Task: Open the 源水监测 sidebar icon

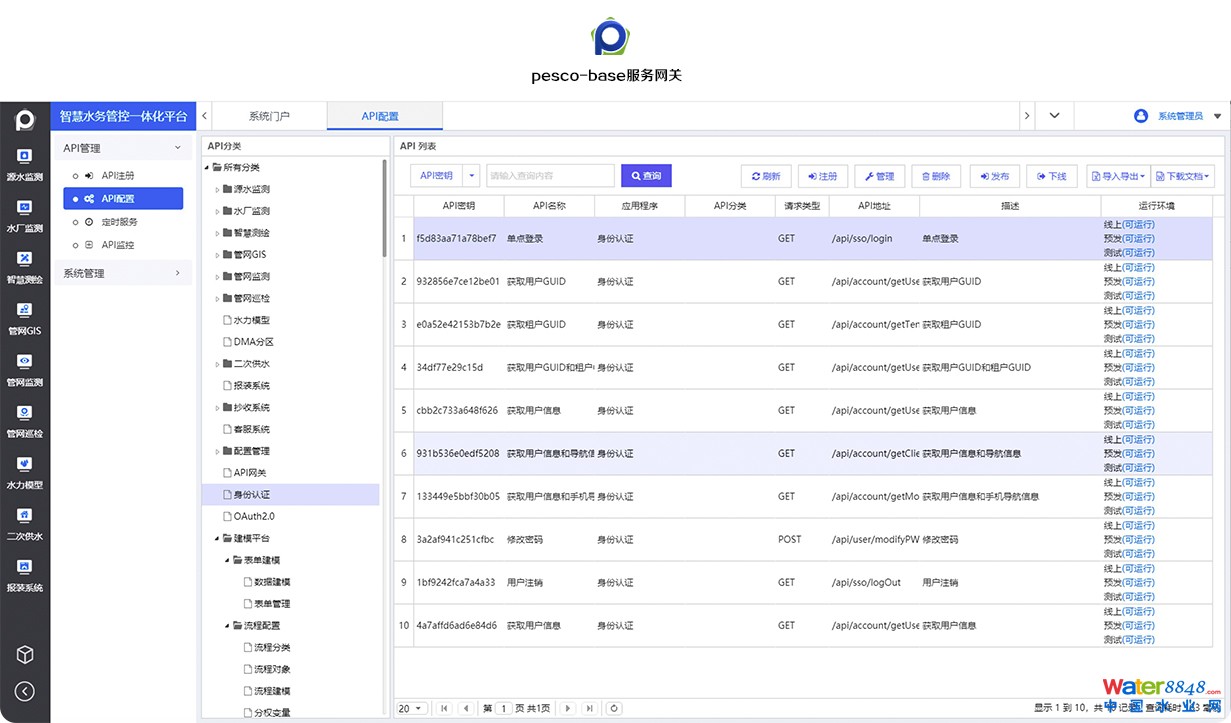Action: pos(25,157)
